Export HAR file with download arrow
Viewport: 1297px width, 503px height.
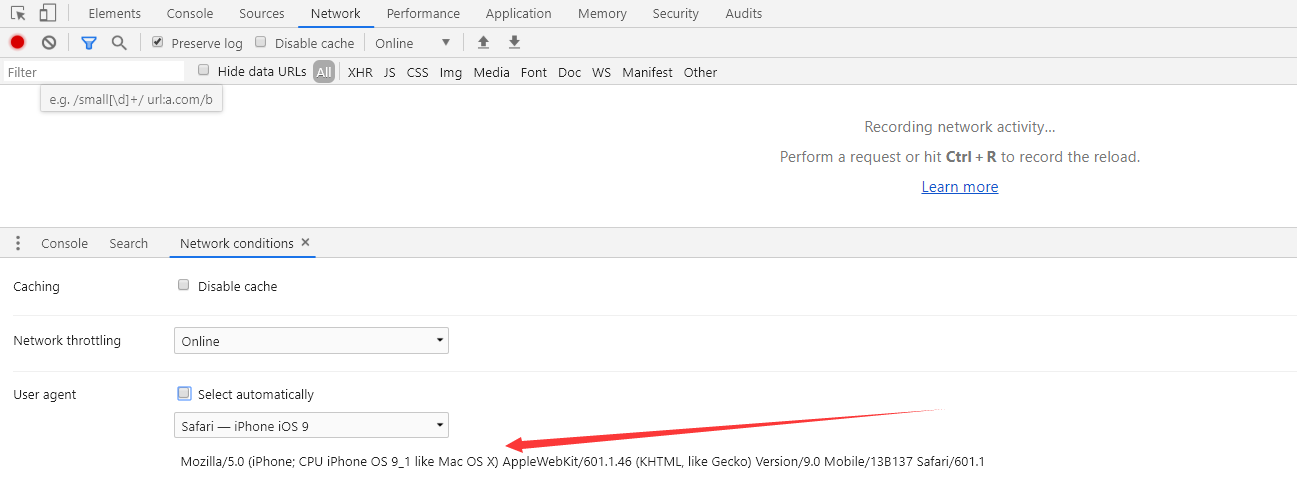pyautogui.click(x=514, y=42)
